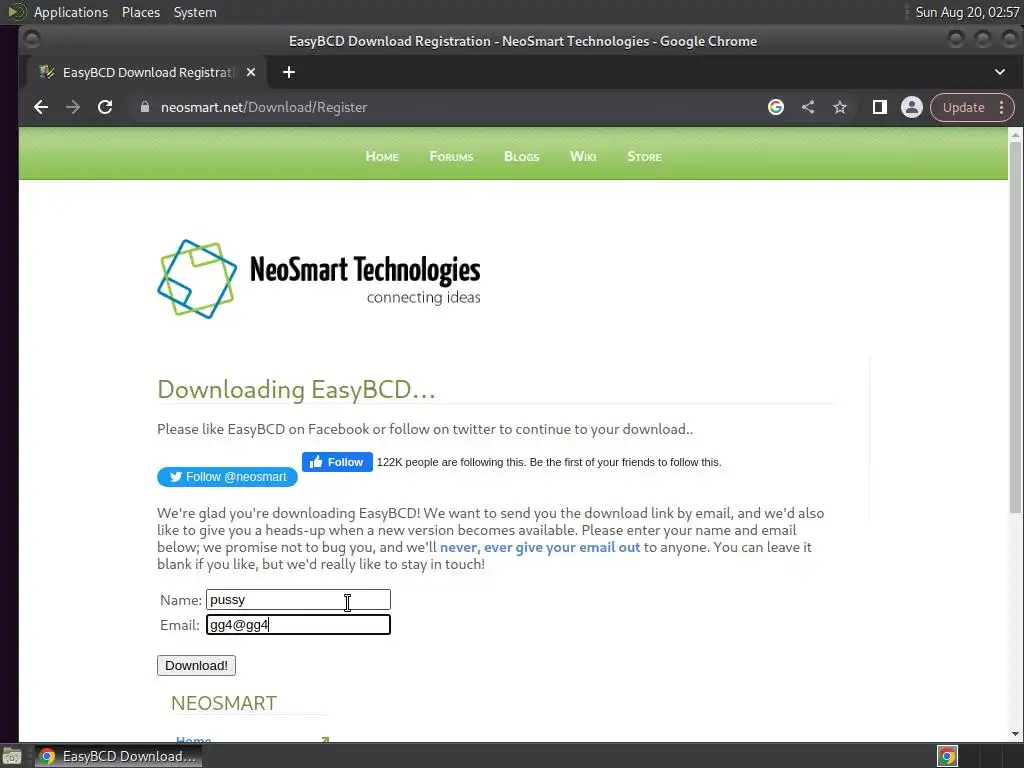Bookmark this page with the star

840,108
